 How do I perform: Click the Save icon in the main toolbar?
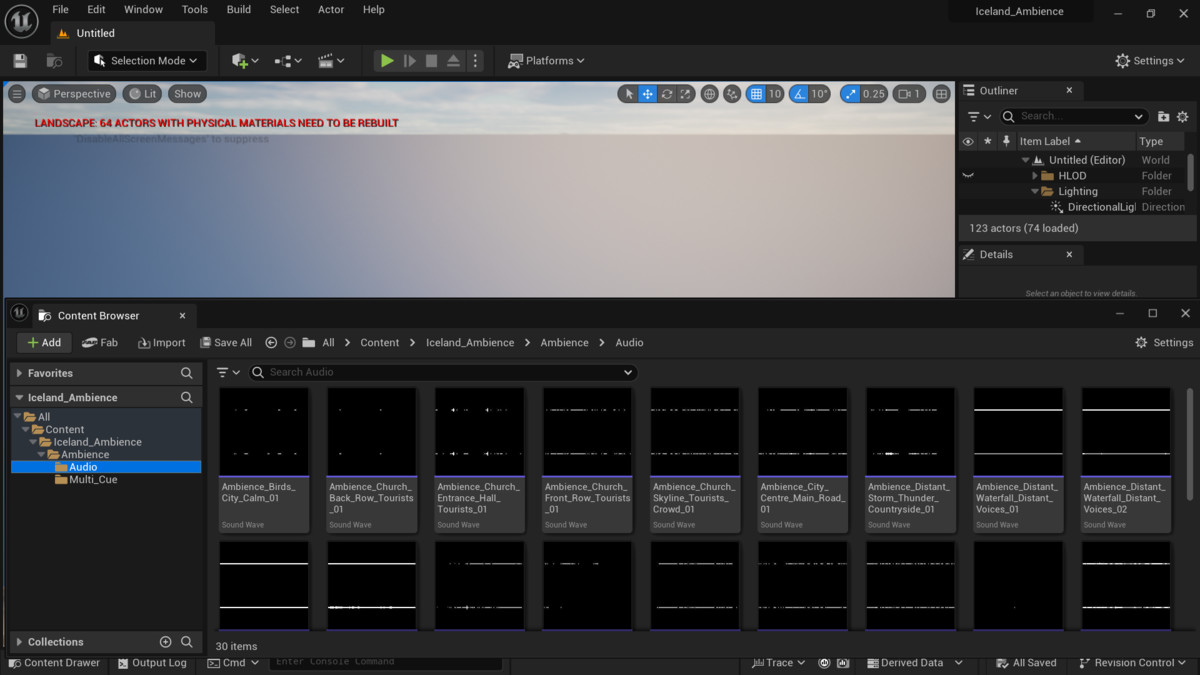click(20, 61)
